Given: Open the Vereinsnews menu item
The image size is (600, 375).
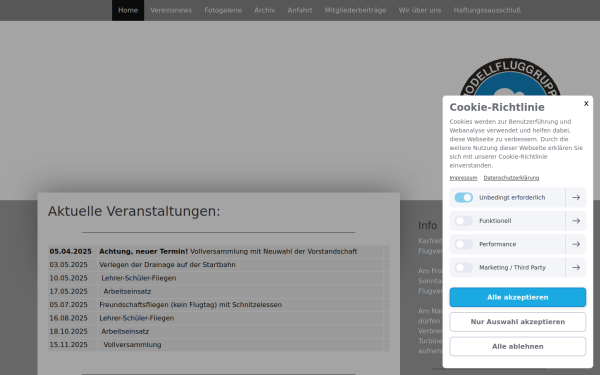Looking at the screenshot, I should tap(171, 10).
